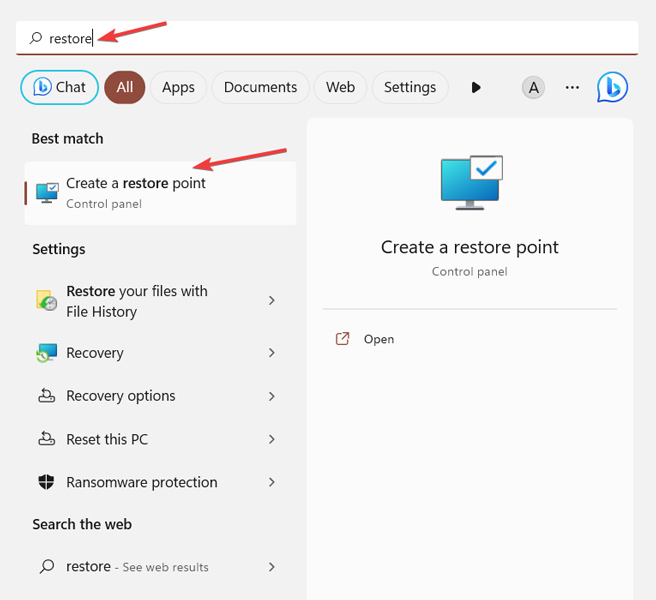Click the Ransomware protection shield icon

click(x=46, y=482)
